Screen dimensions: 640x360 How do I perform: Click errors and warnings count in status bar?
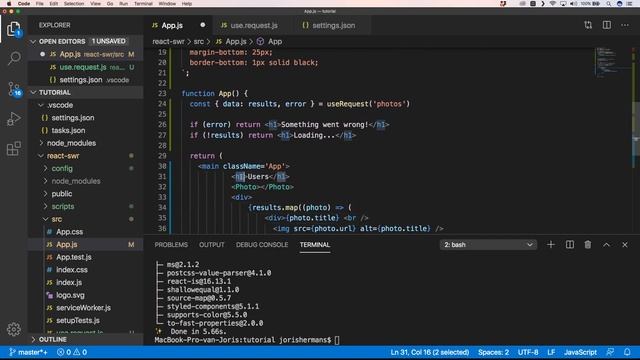pos(72,352)
